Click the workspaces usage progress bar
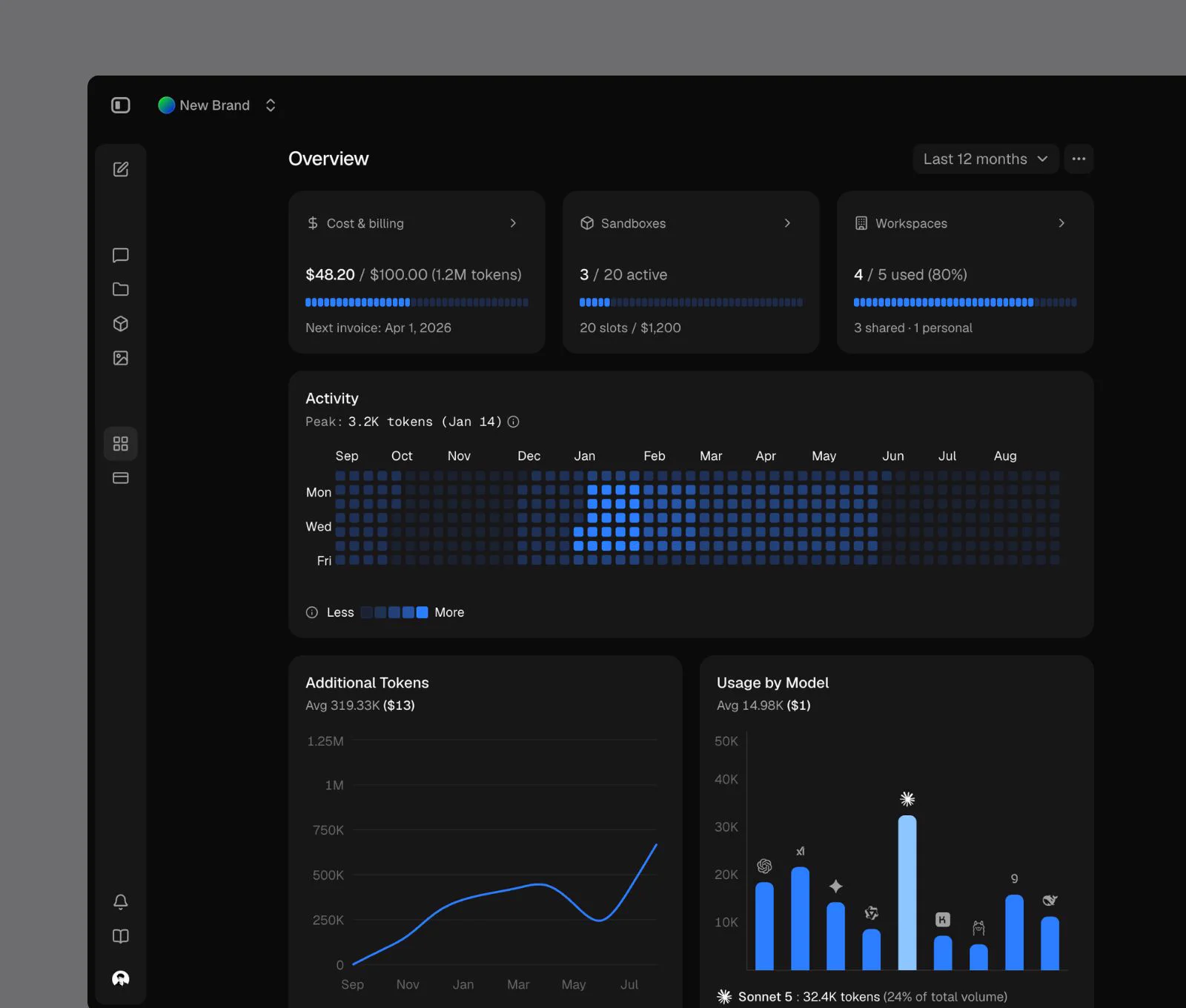This screenshot has height=1008, width=1186. click(x=965, y=302)
